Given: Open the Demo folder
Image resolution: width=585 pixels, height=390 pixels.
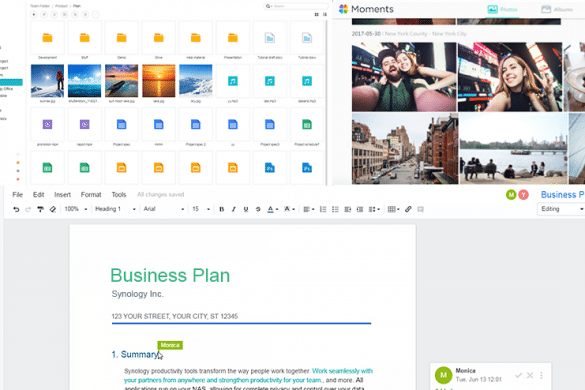Looking at the screenshot, I should (x=122, y=38).
